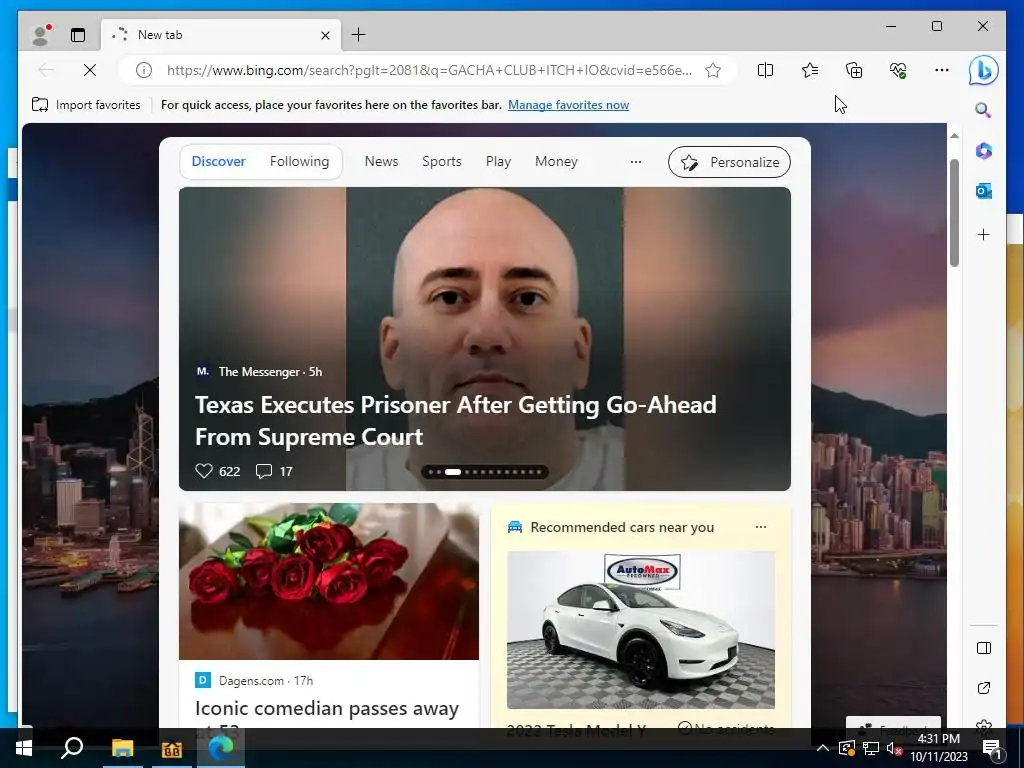The height and width of the screenshot is (768, 1024).
Task: Open Manage favorites now link
Action: pyautogui.click(x=568, y=104)
